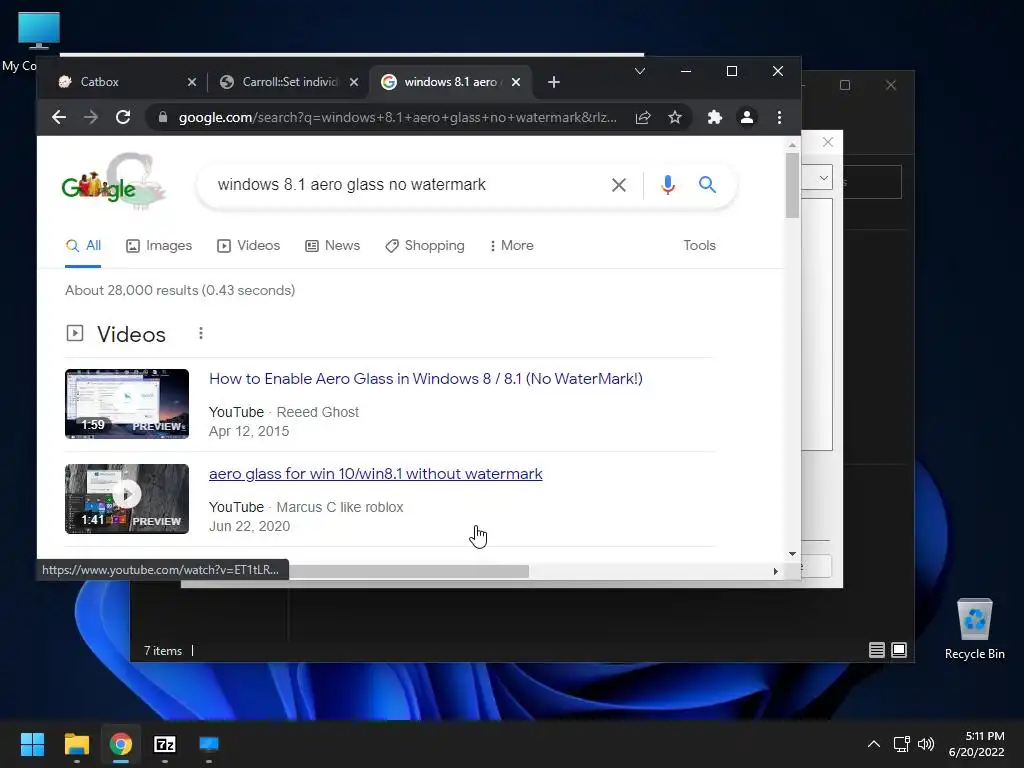Switch Explorer to large icons view
Screen dimensions: 1024x768
[899, 650]
